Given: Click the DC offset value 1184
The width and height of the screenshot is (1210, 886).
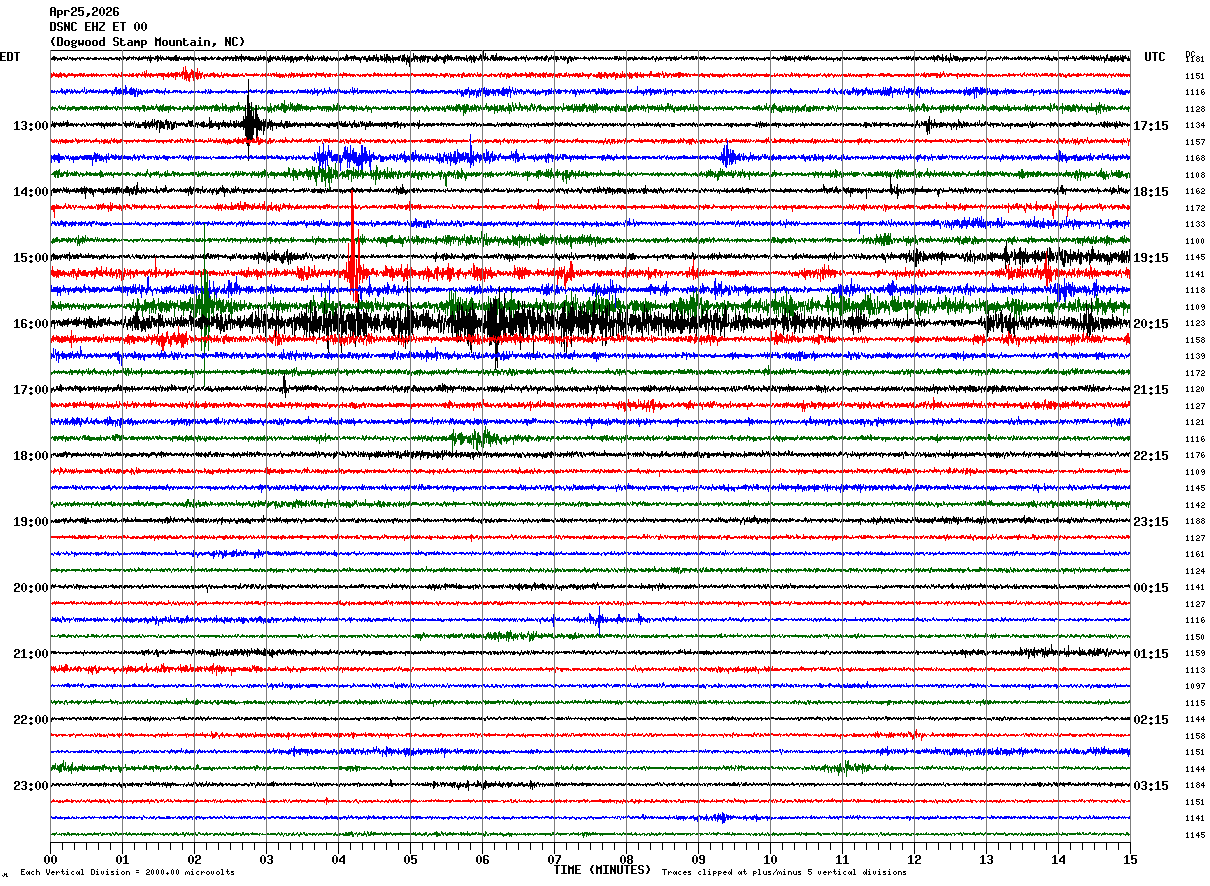Looking at the screenshot, I should [1194, 786].
